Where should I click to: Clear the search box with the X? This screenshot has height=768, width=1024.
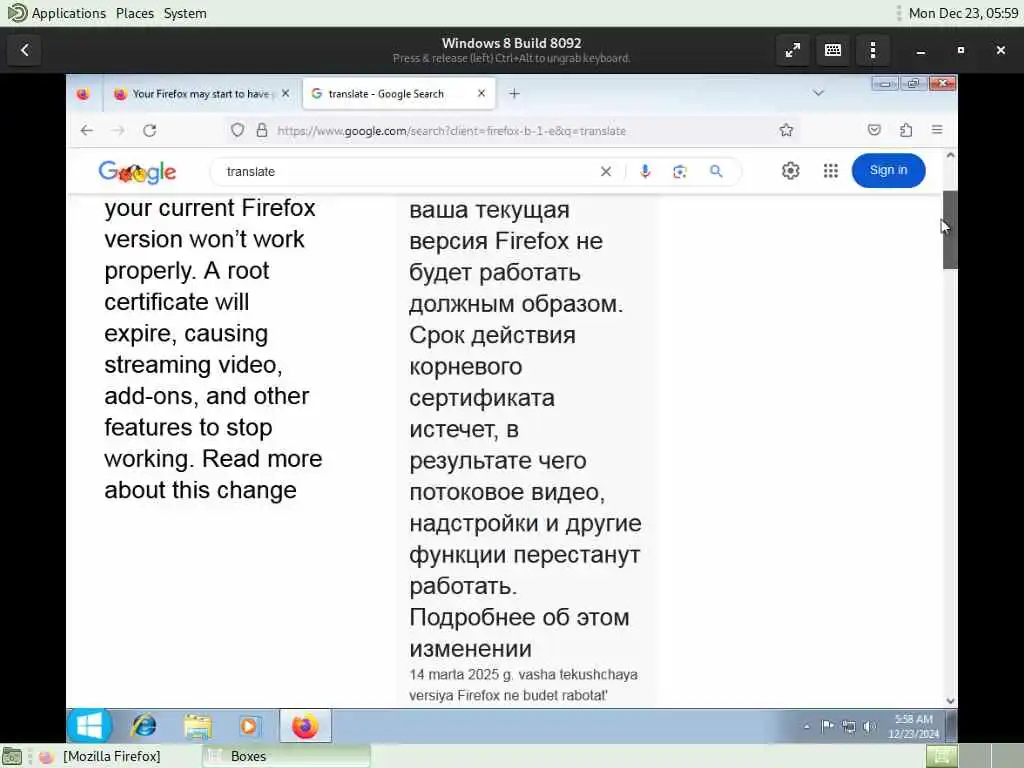coord(606,172)
